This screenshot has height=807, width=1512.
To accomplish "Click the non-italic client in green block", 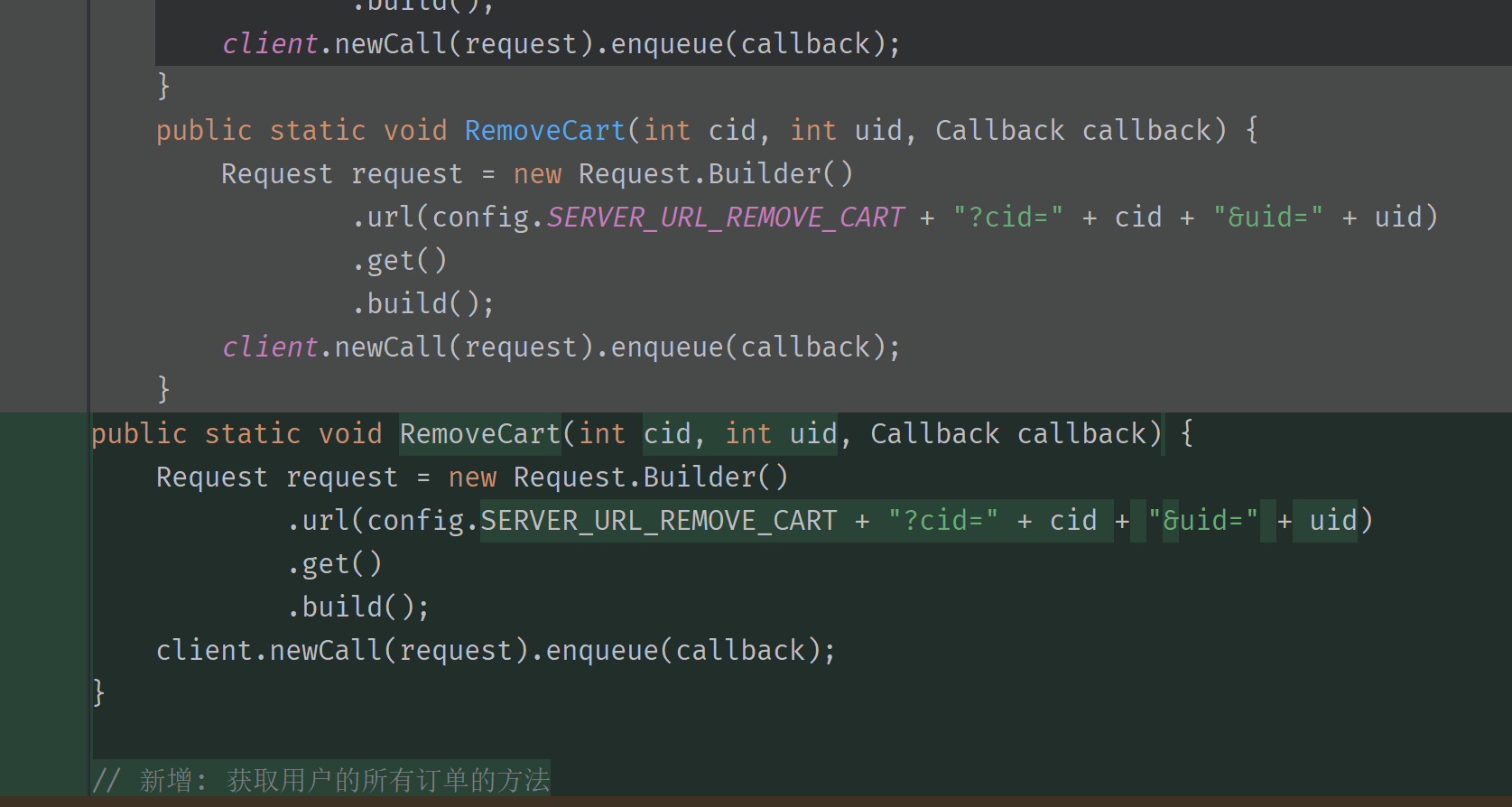I will 204,651.
